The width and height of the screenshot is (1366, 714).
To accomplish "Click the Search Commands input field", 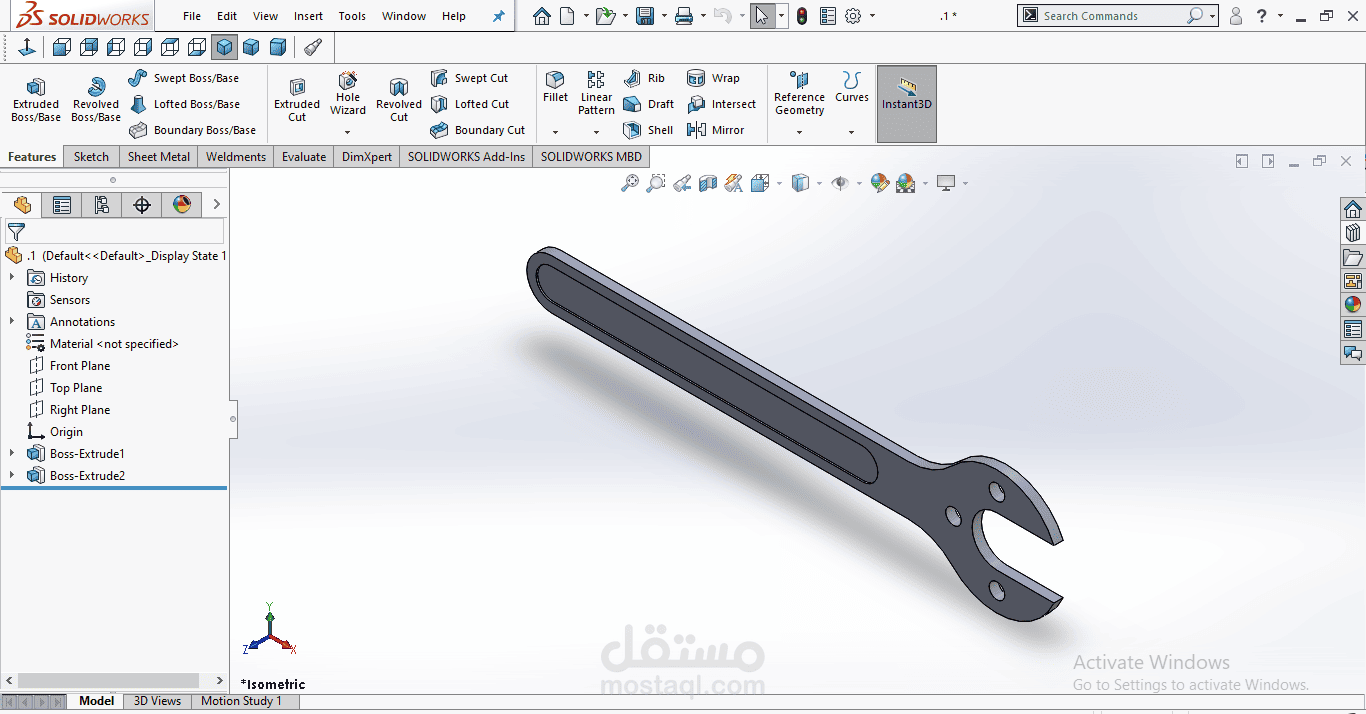I will tap(1110, 16).
